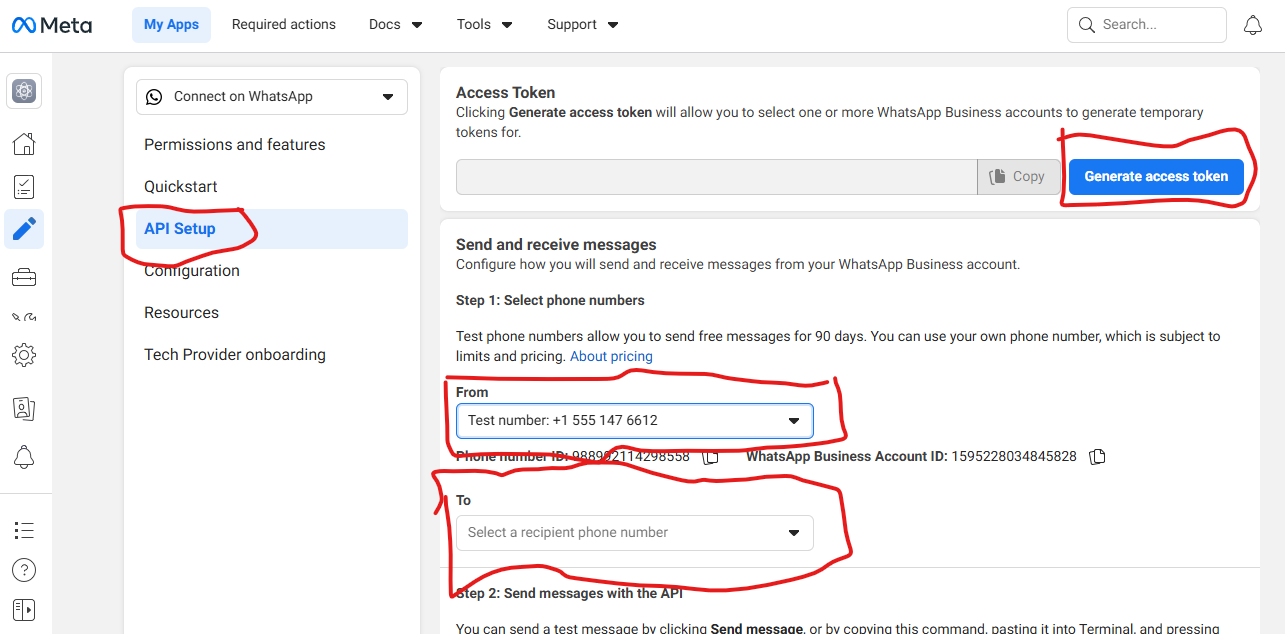Viewport: 1285px width, 634px height.
Task: Click the Generate access token button
Action: [x=1155, y=176]
